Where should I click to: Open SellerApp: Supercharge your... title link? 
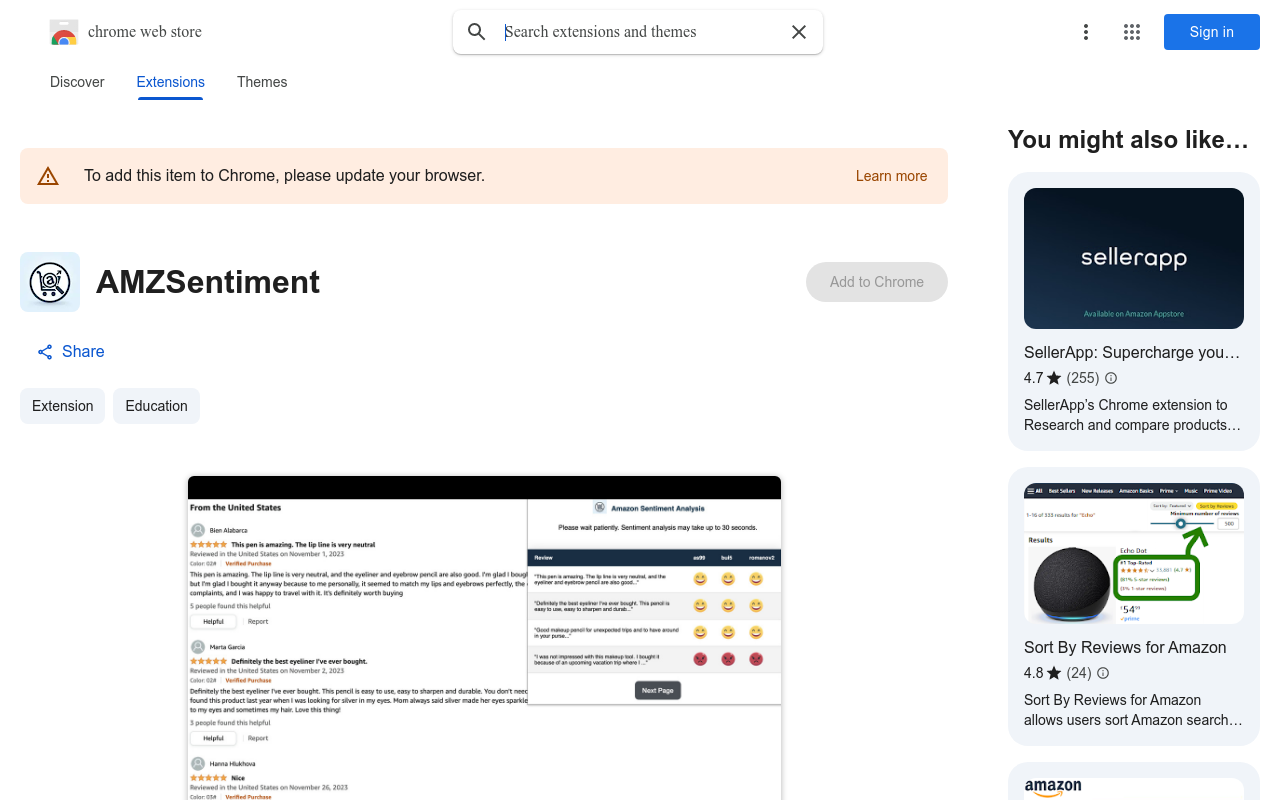click(1132, 353)
